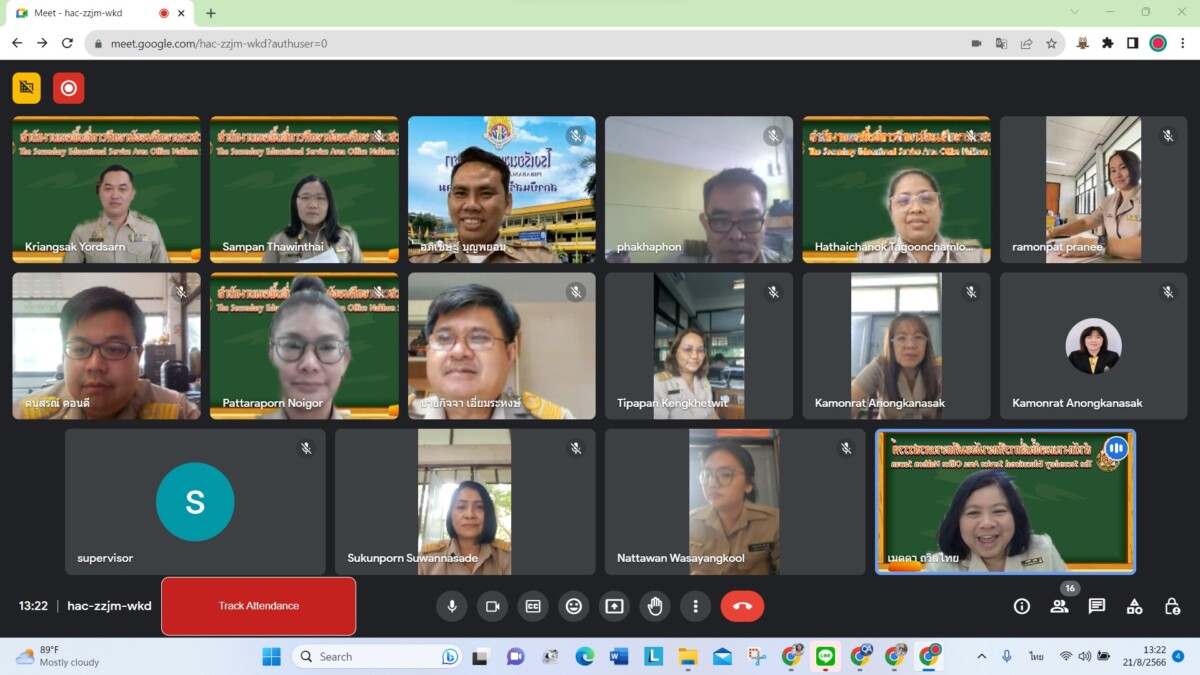1200x675 pixels.
Task: Show hidden system tray icons
Action: [x=981, y=656]
